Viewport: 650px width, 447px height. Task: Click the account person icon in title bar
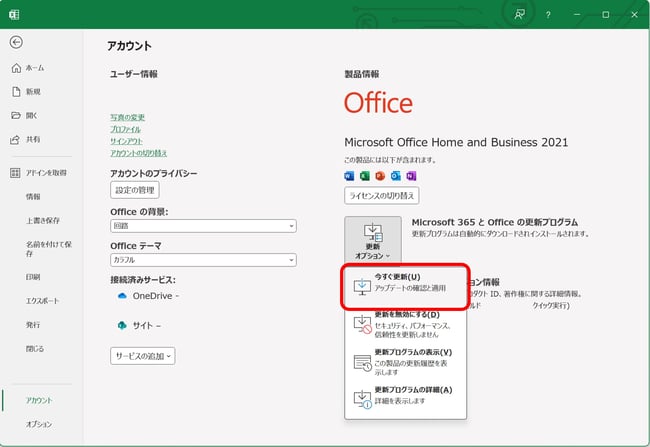(x=519, y=15)
